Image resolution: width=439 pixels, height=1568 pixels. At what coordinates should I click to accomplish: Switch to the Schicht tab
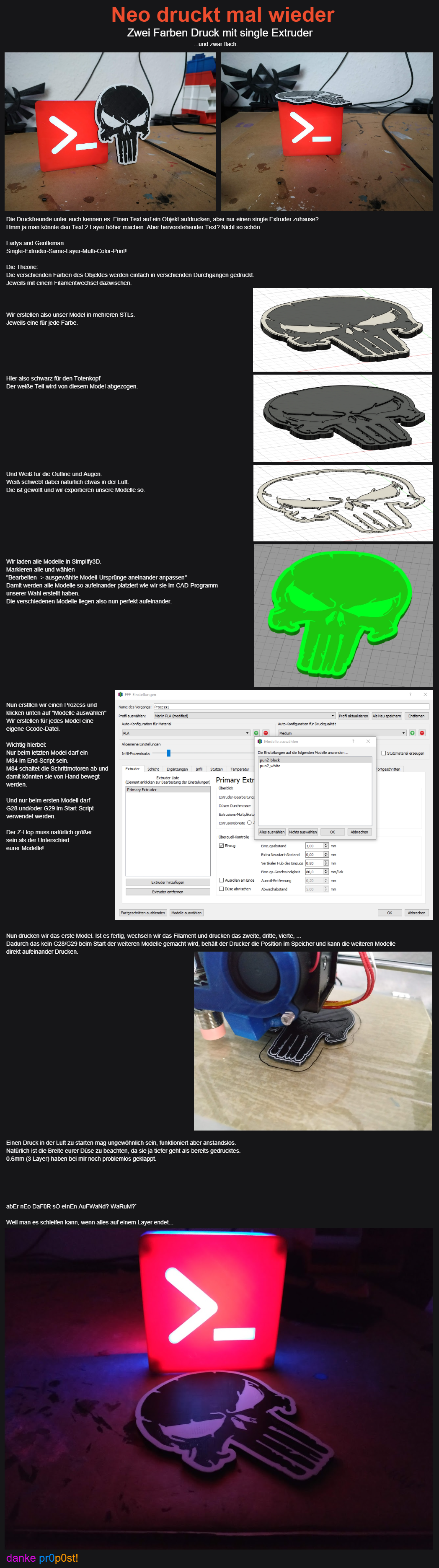(x=153, y=769)
